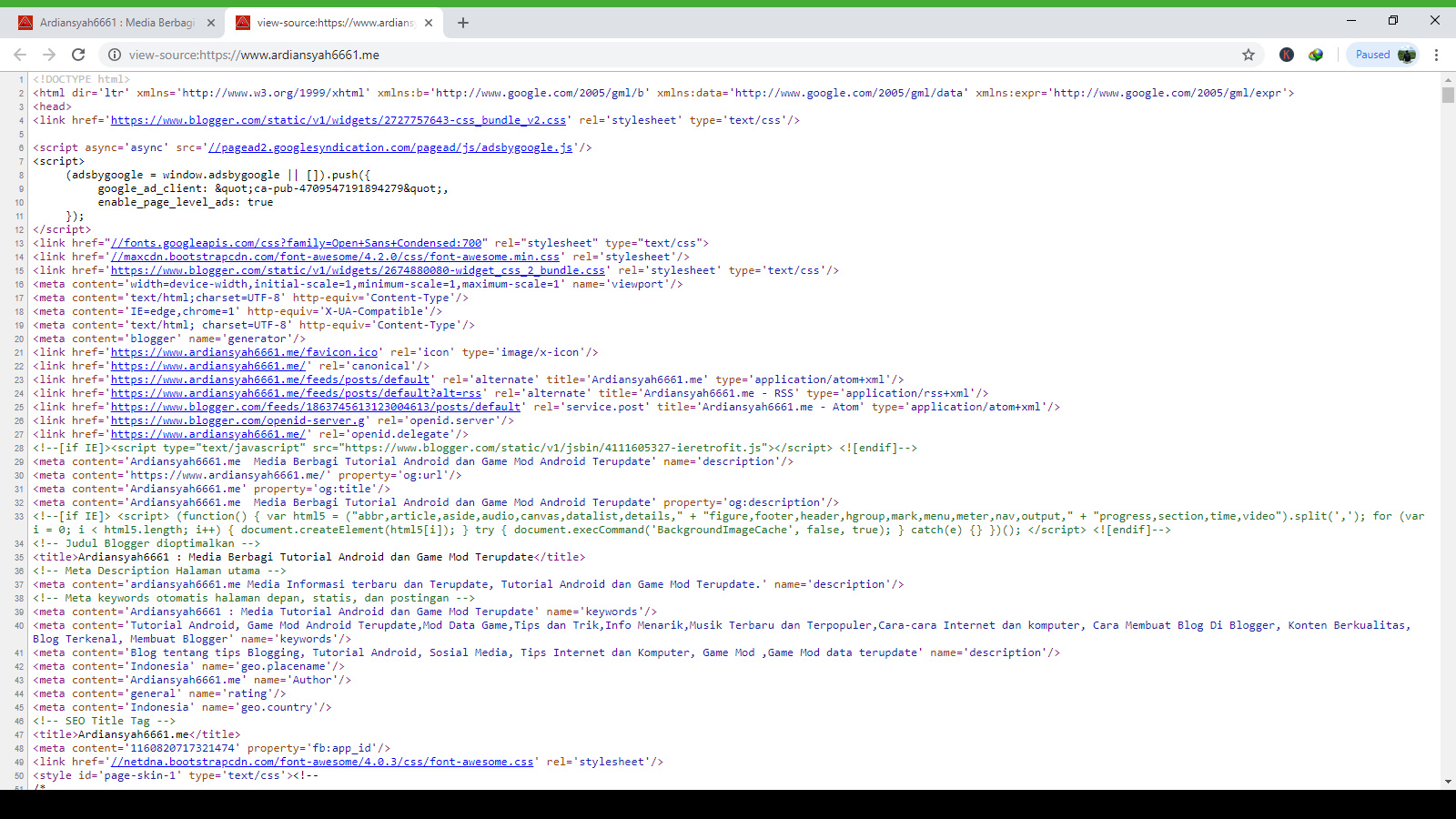The image size is (1456, 819).
Task: Click meta content='blogger' generator line
Action: [x=169, y=339]
